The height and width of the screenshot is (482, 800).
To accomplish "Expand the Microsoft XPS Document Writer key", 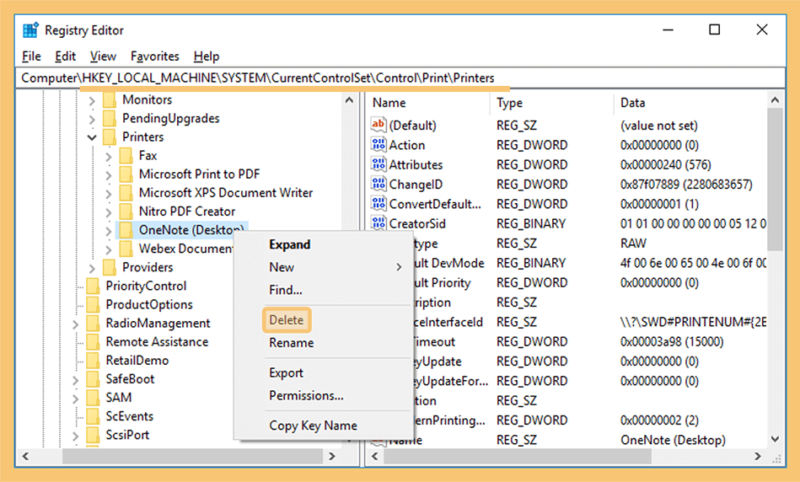I will tap(109, 193).
